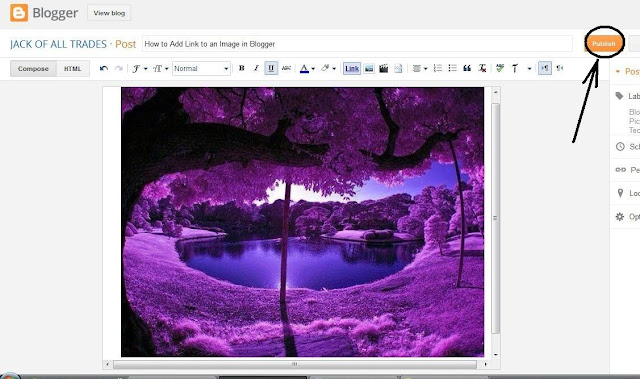Open the JACK OF ALL TRADES blog link

[58, 44]
